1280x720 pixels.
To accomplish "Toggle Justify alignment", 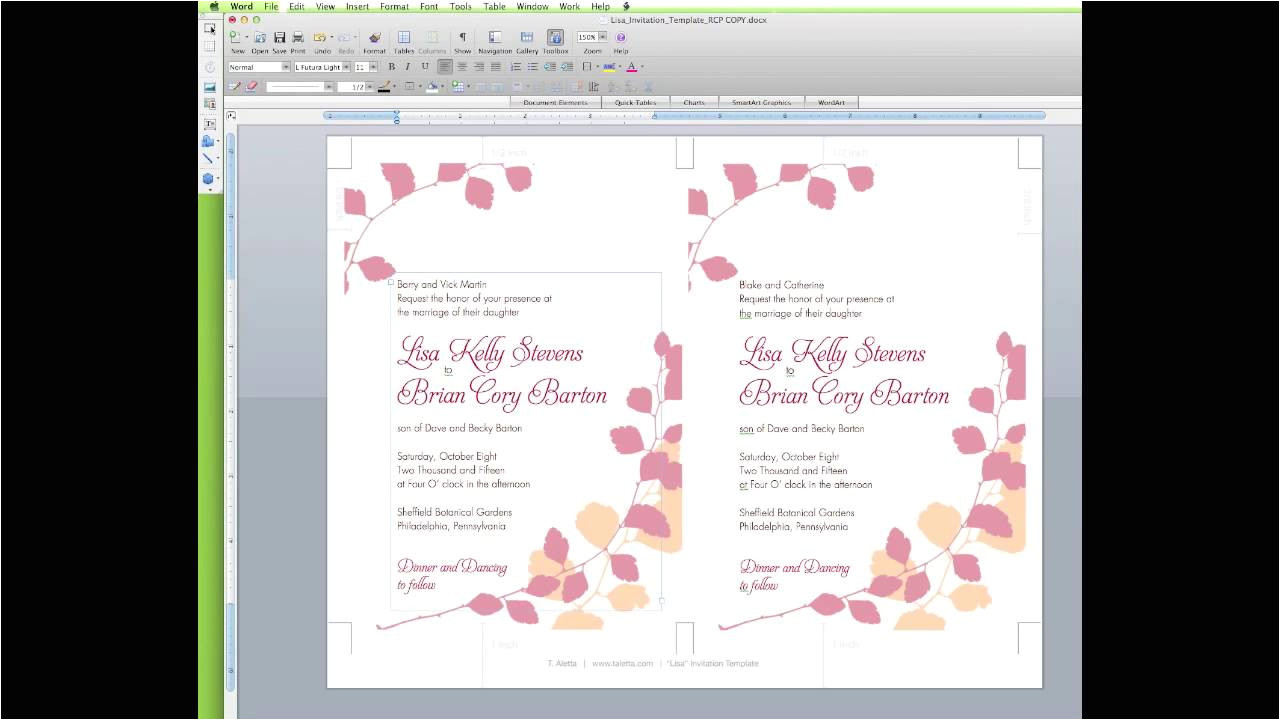I will (495, 67).
